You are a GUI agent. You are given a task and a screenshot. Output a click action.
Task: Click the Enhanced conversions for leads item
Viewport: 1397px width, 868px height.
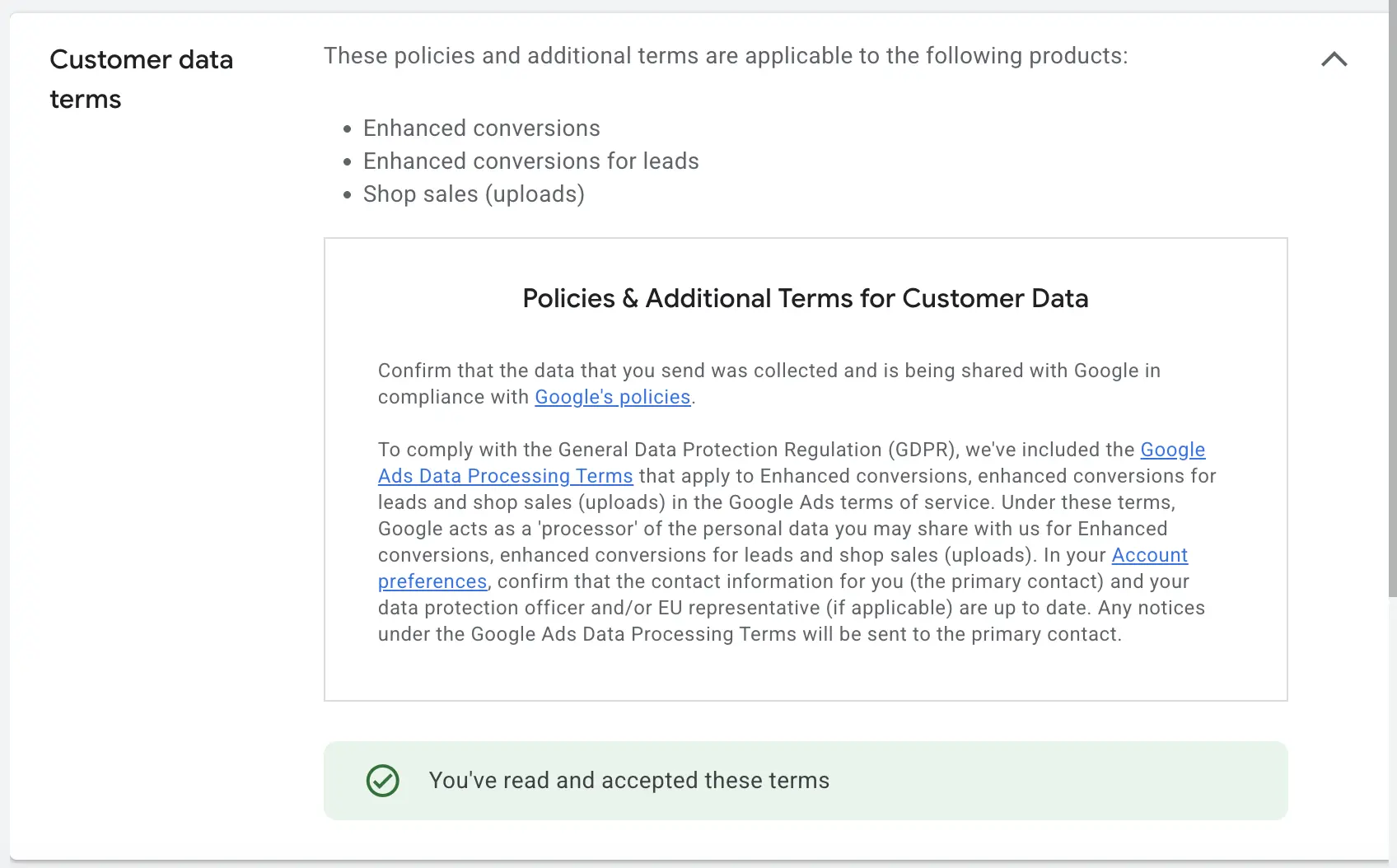click(531, 161)
